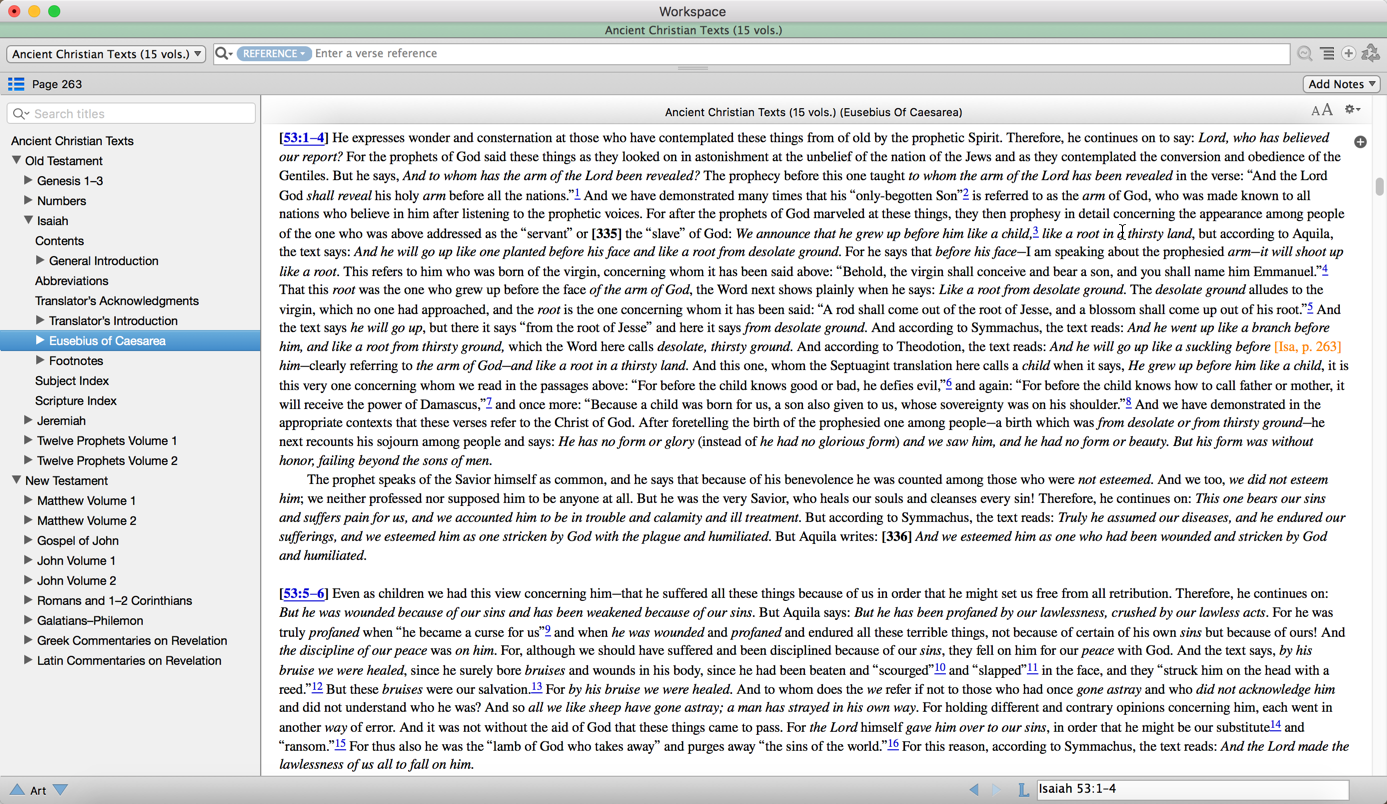
Task: Expand the Jeremiah node
Action: click(28, 420)
